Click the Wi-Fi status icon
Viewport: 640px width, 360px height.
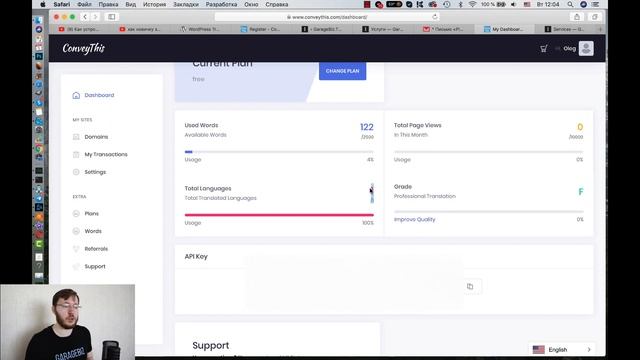(472, 4)
